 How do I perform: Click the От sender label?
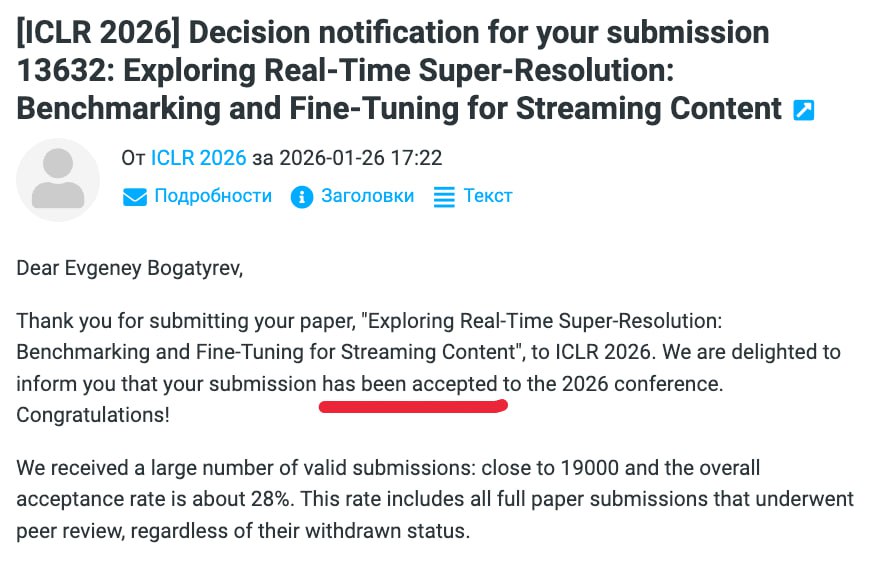pos(133,158)
